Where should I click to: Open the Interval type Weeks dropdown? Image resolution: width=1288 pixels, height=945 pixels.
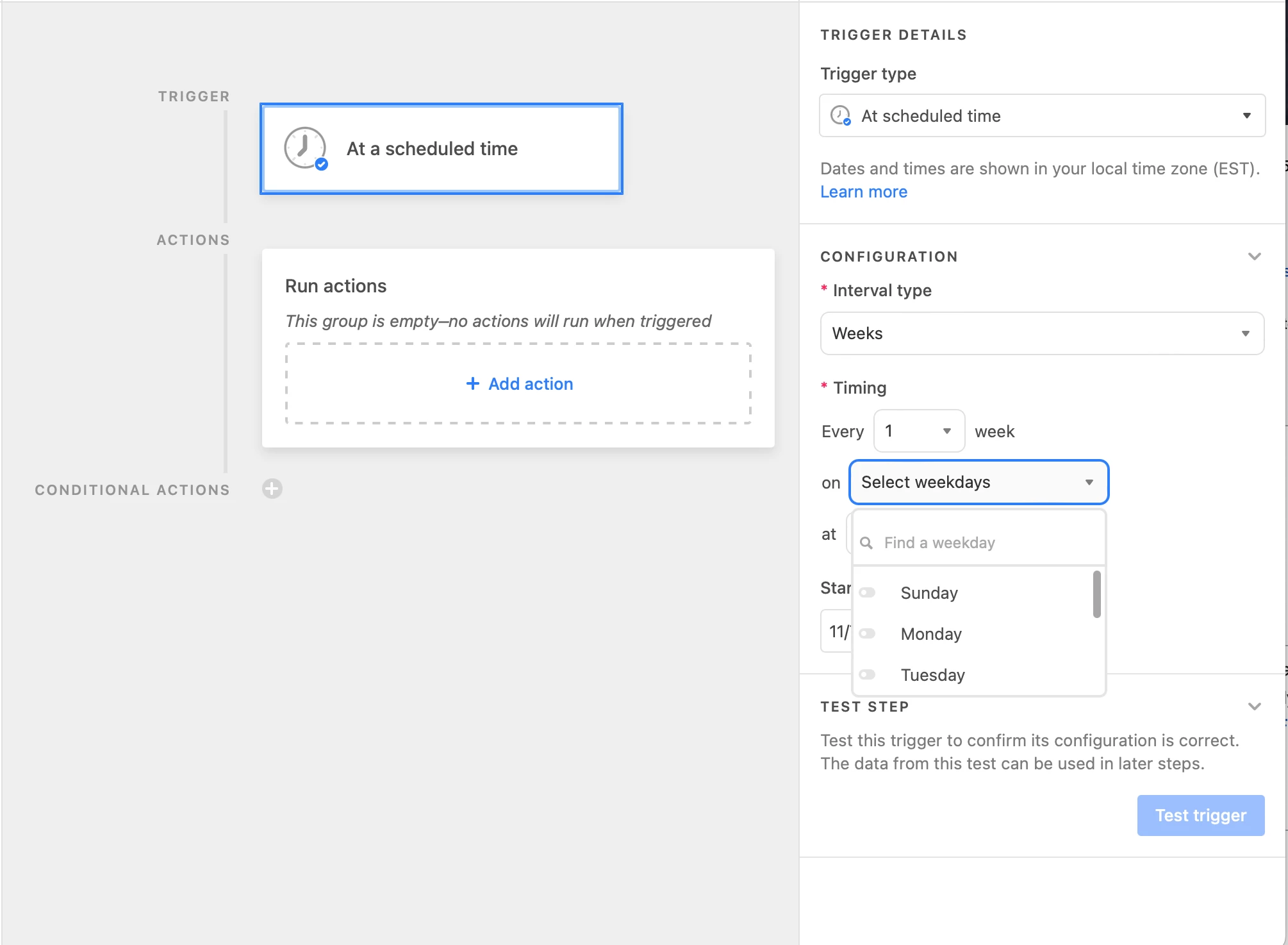[1042, 333]
